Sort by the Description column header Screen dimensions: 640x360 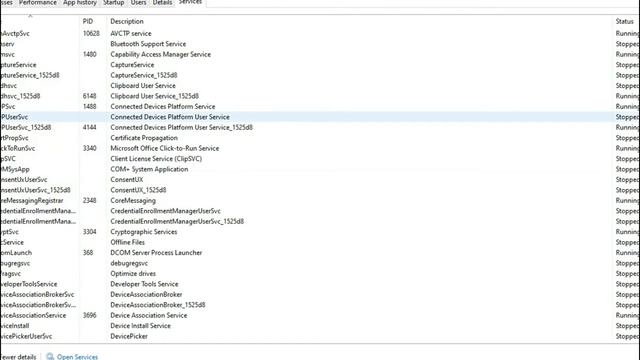pos(127,21)
